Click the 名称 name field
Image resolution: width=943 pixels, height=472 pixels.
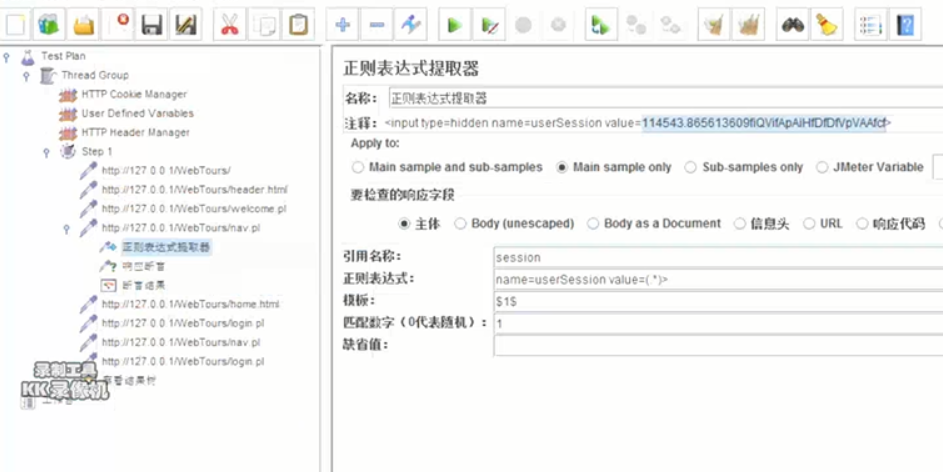click(665, 99)
